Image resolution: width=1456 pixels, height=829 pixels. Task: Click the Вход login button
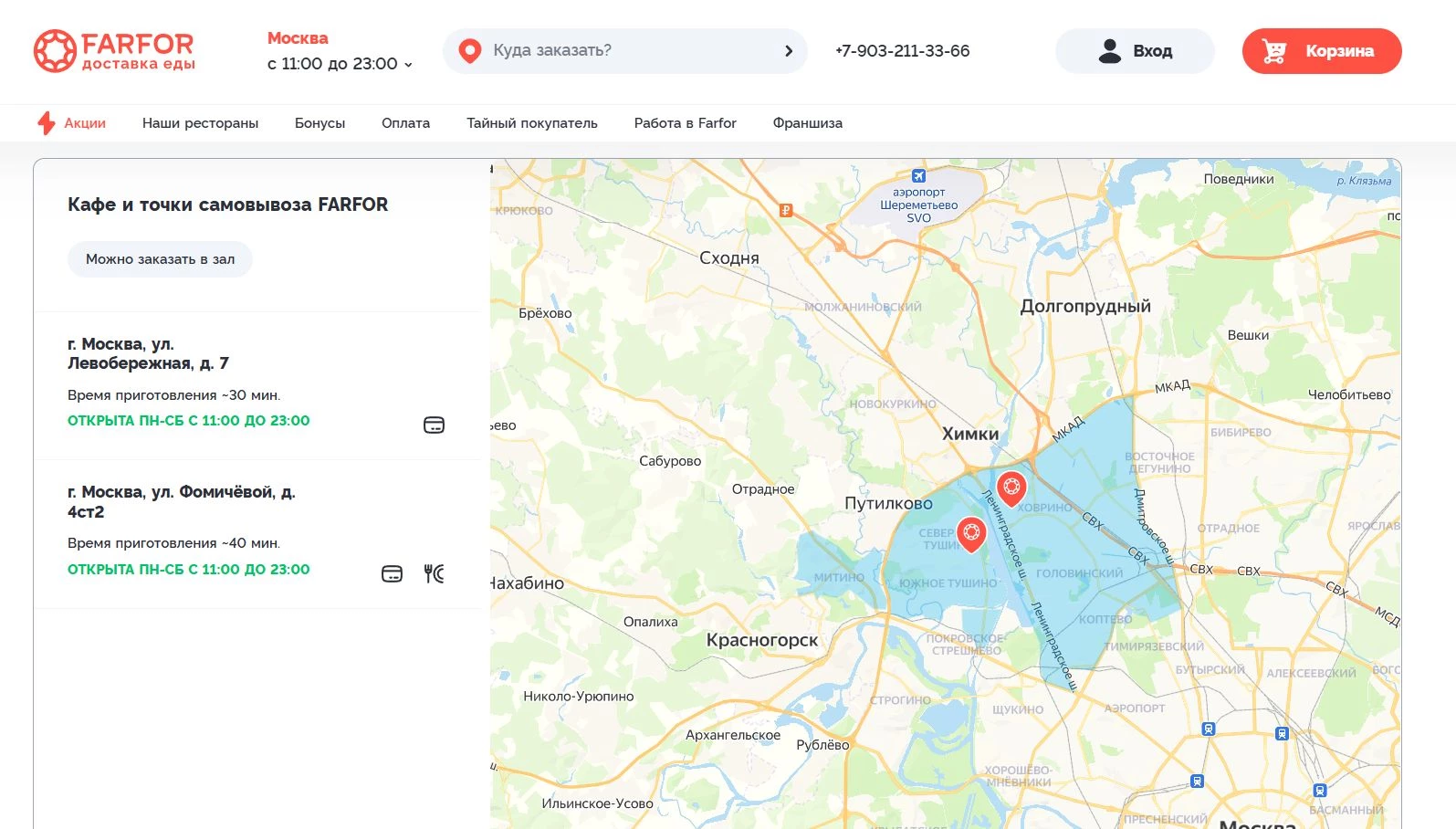click(1135, 51)
